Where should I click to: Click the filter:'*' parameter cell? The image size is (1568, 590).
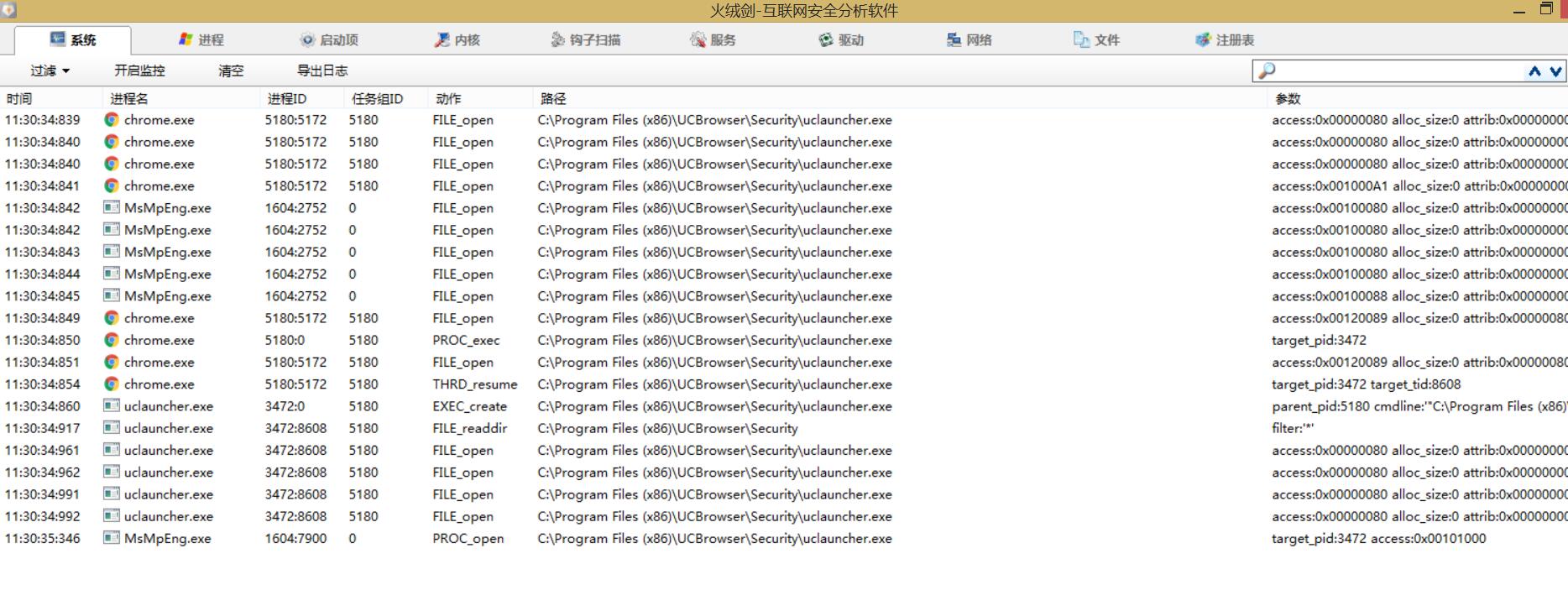tap(1293, 428)
